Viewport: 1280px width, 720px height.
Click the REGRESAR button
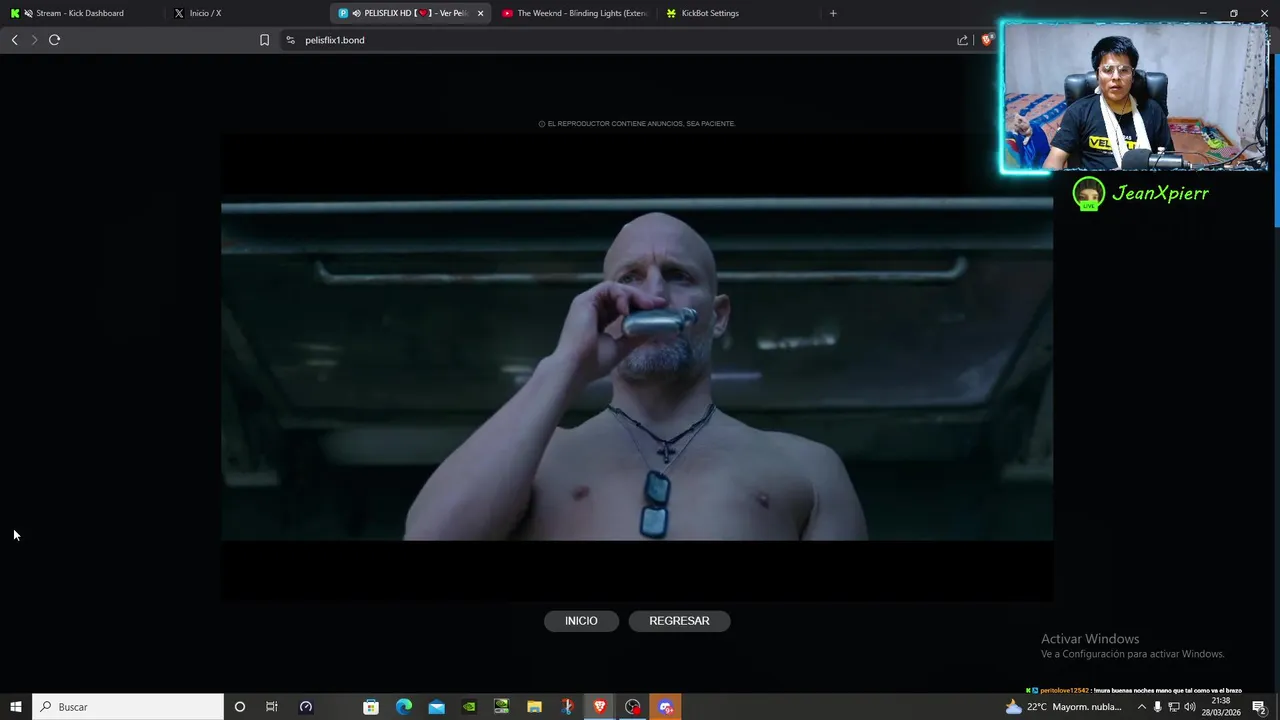(x=679, y=621)
